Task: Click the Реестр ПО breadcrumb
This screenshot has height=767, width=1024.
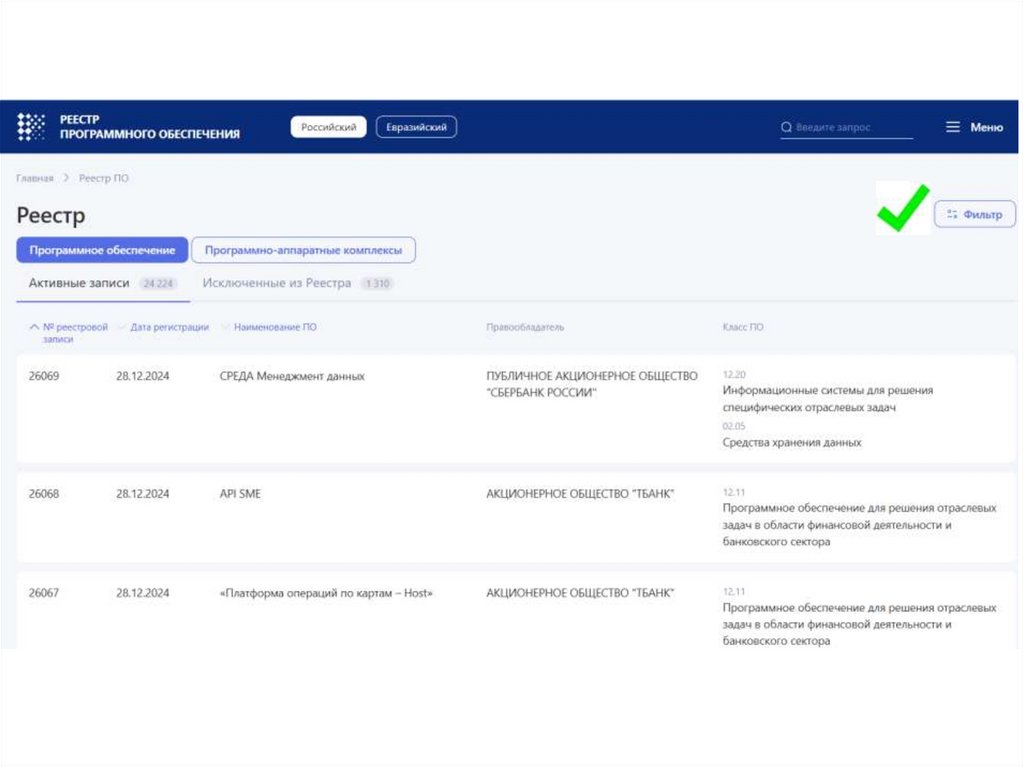Action: click(x=104, y=178)
